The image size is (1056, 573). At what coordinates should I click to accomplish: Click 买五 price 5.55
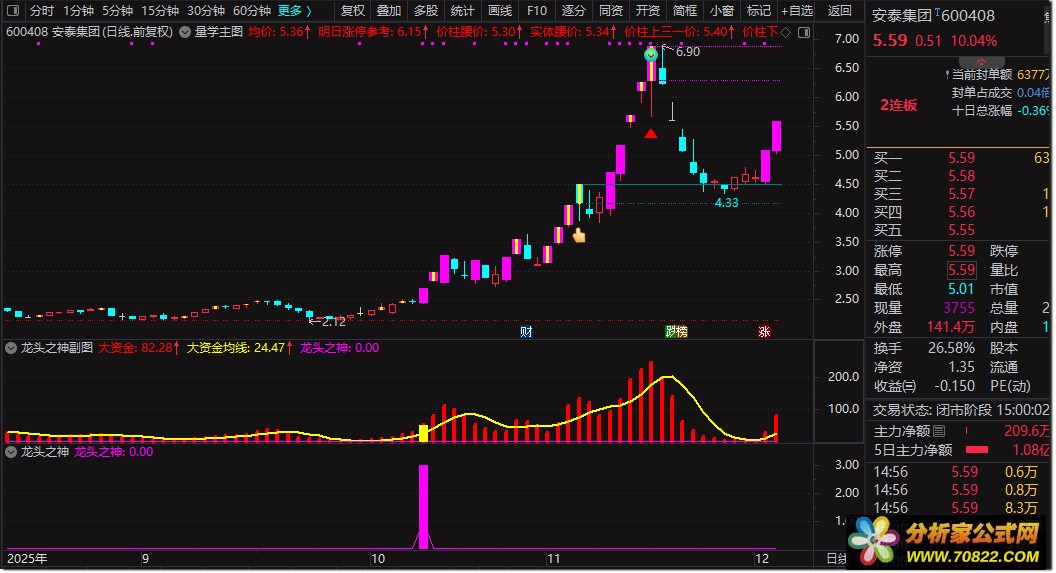click(x=961, y=230)
